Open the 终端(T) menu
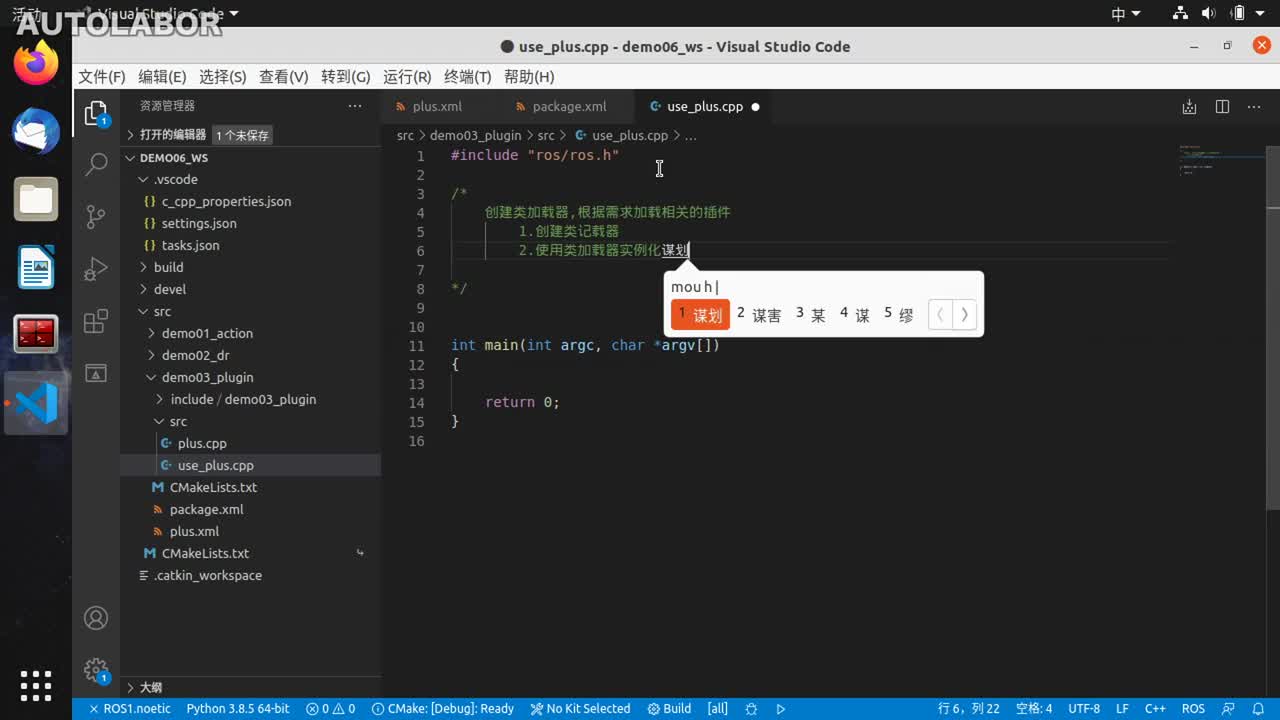Viewport: 1280px width, 720px height. tap(468, 77)
